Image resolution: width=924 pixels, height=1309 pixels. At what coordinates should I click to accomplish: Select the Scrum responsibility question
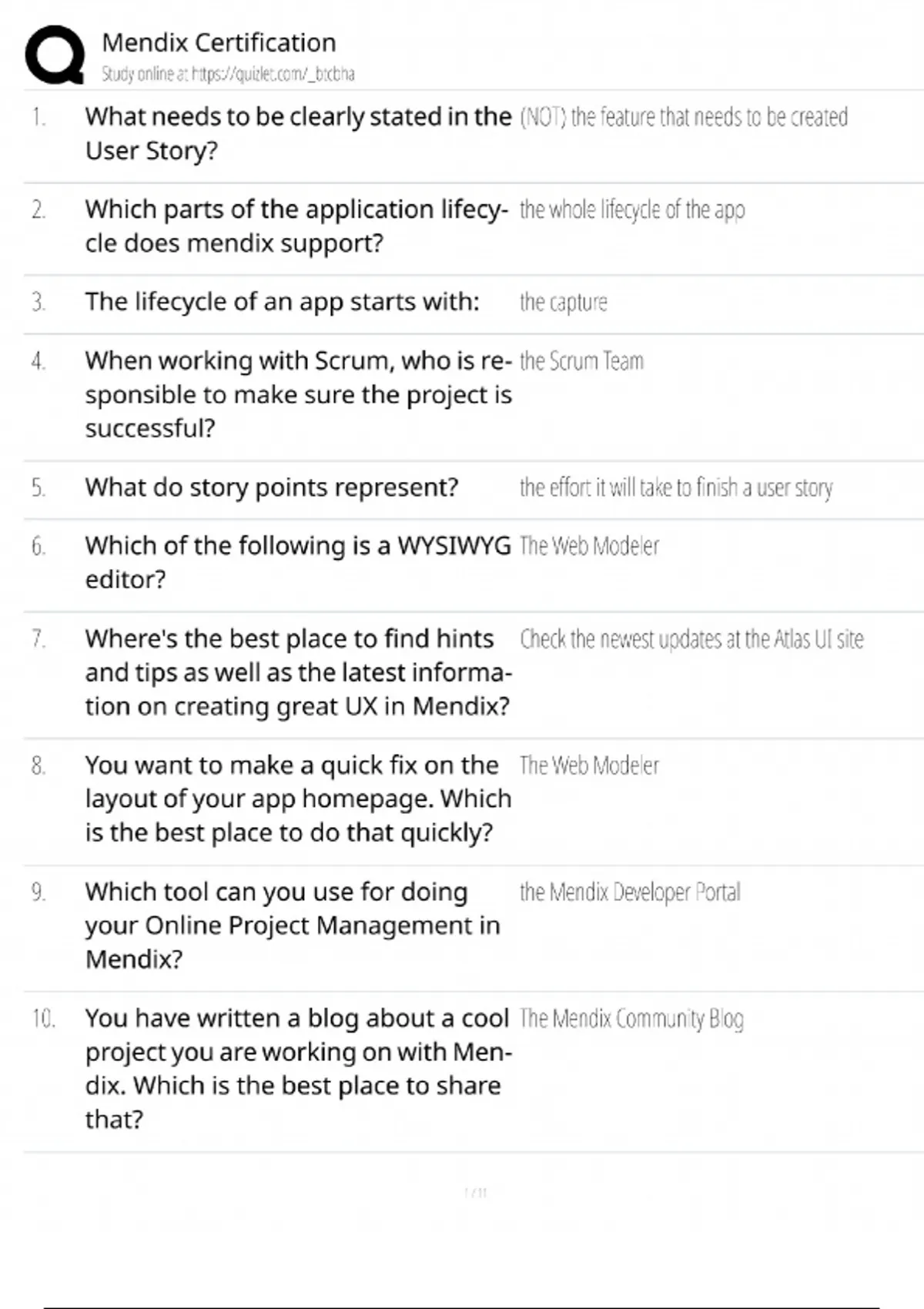[298, 394]
